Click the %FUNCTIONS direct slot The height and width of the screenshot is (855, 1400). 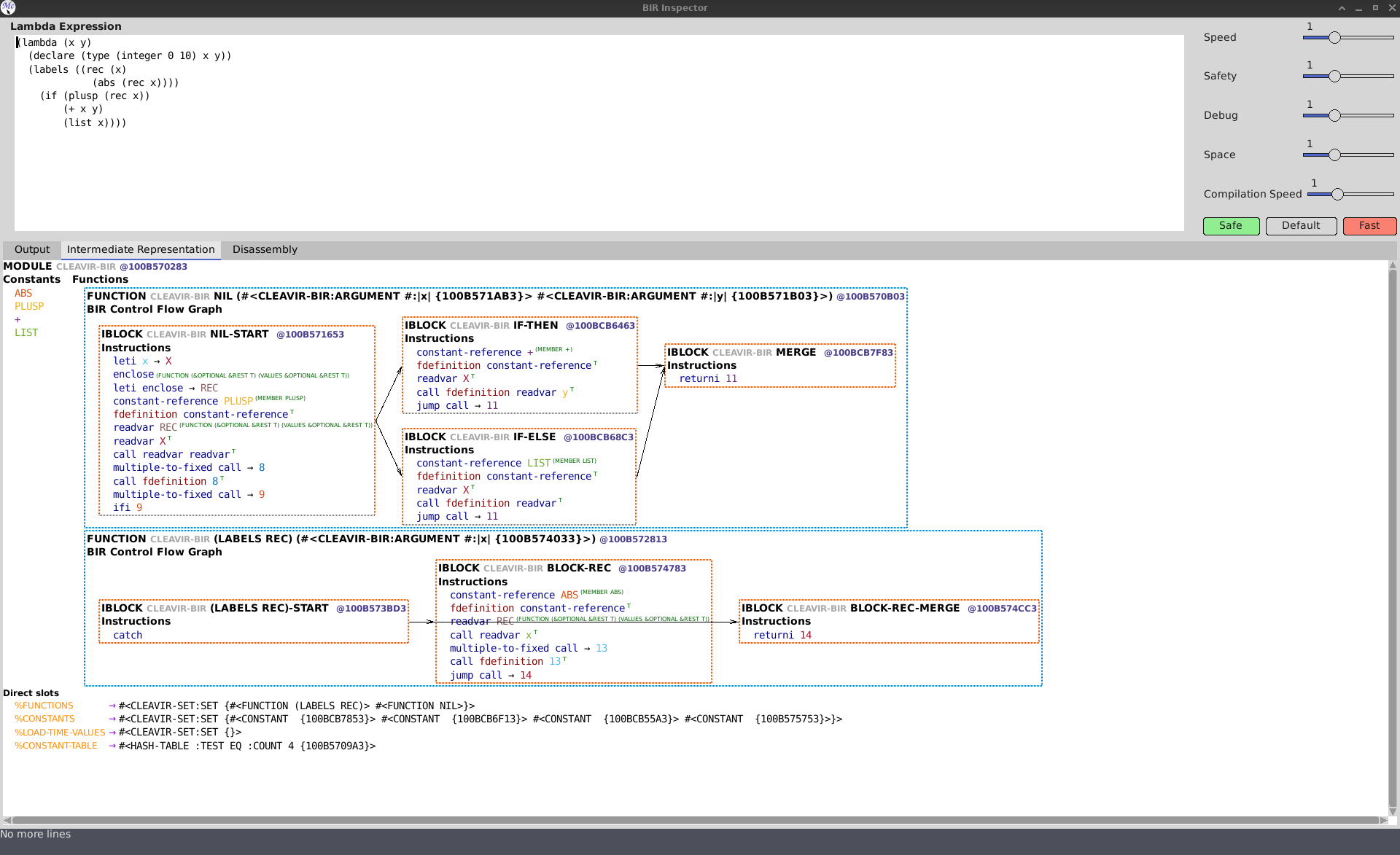pos(44,706)
